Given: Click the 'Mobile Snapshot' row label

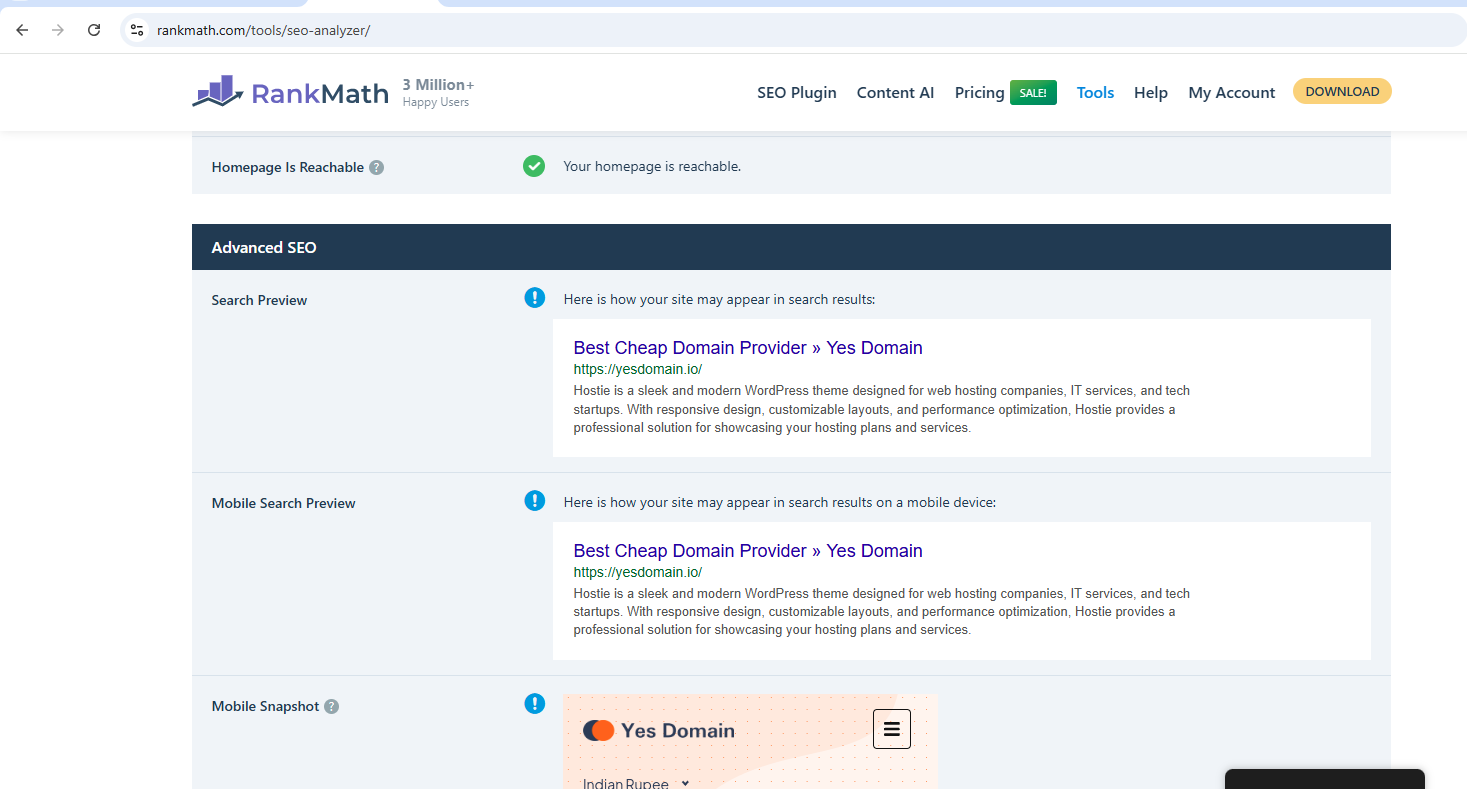Looking at the screenshot, I should (x=265, y=706).
